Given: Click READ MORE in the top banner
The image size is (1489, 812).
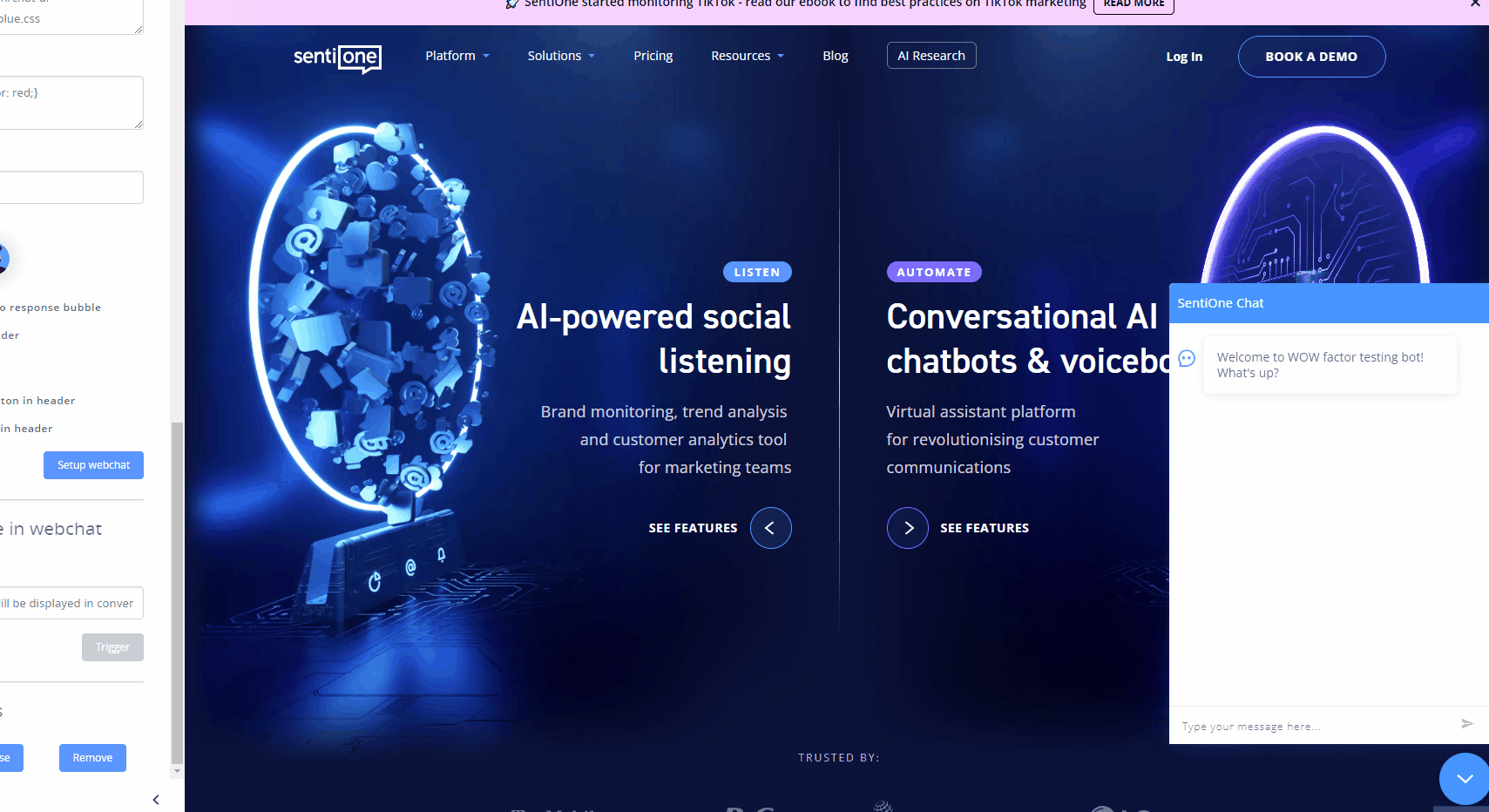Looking at the screenshot, I should click(x=1134, y=5).
